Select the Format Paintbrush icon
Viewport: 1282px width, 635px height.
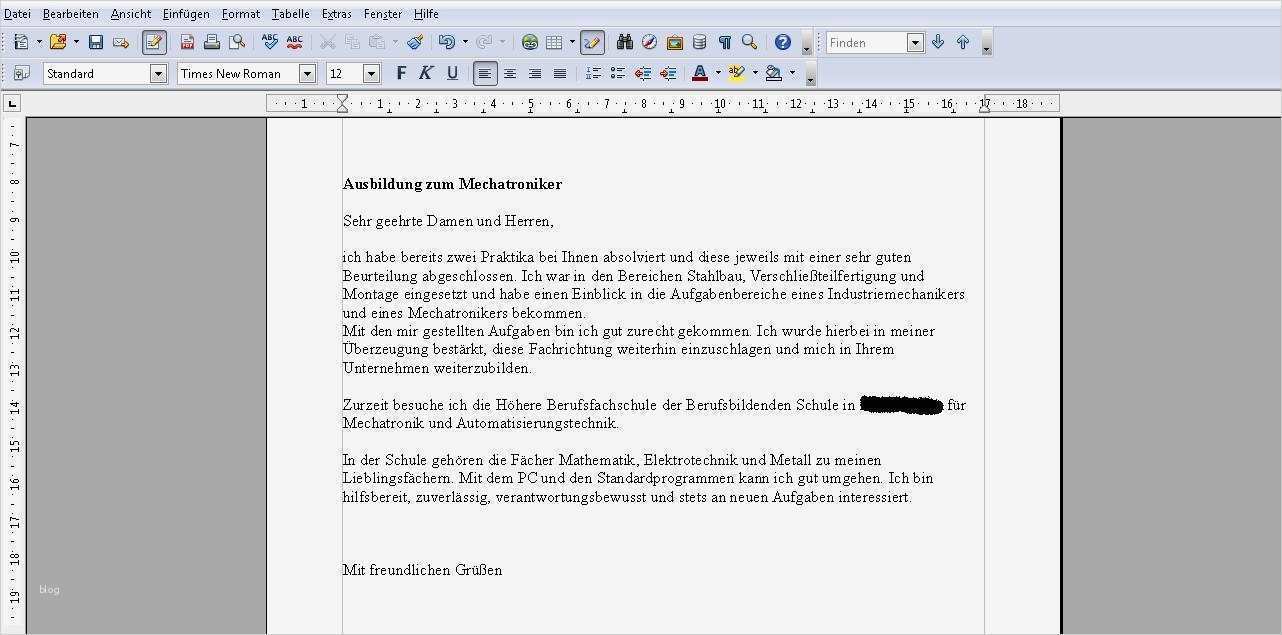(x=416, y=42)
